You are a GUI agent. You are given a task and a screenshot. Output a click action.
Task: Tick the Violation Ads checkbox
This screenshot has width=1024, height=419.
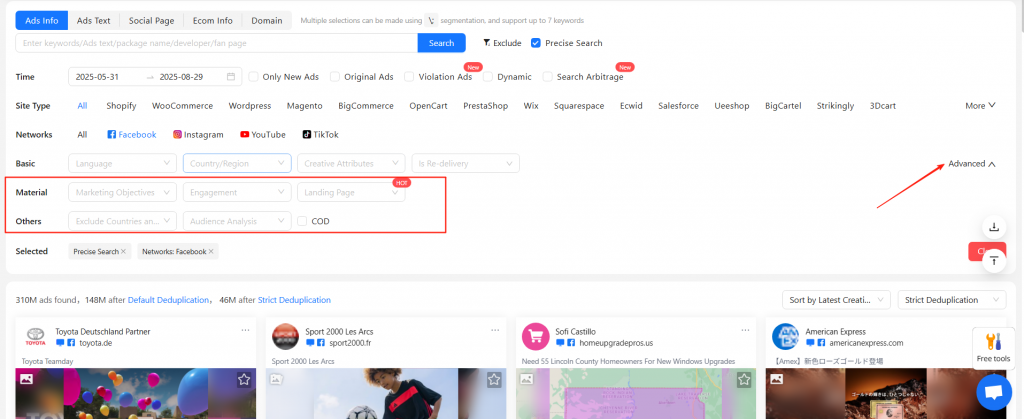[x=409, y=76]
